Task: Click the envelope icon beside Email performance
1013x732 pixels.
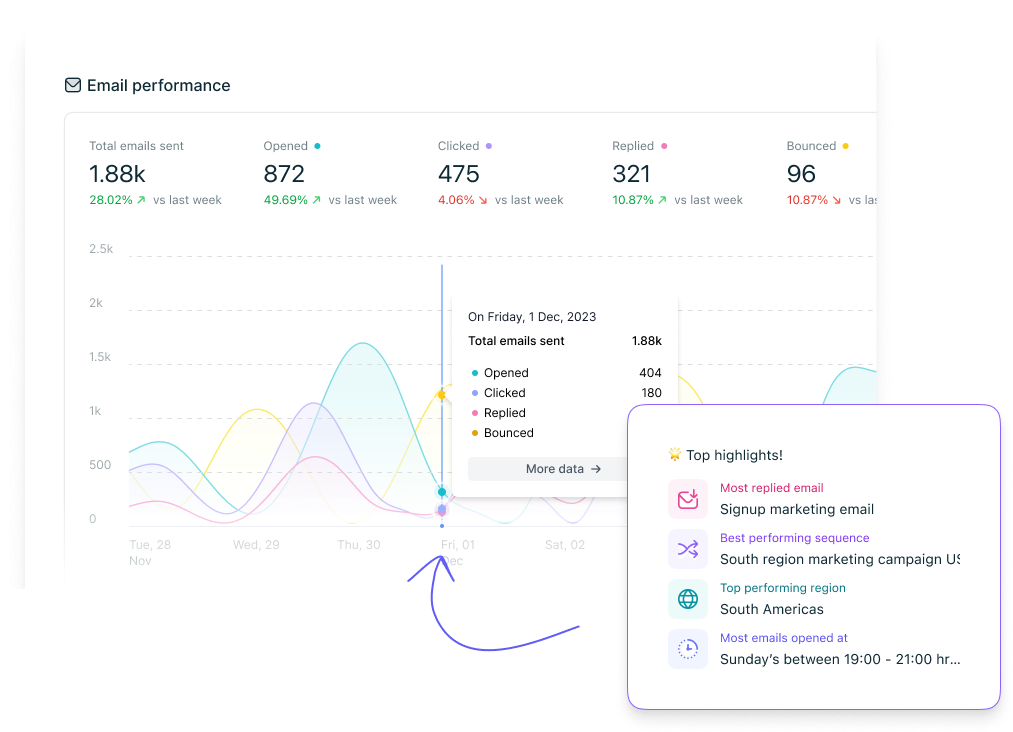Action: 73,86
